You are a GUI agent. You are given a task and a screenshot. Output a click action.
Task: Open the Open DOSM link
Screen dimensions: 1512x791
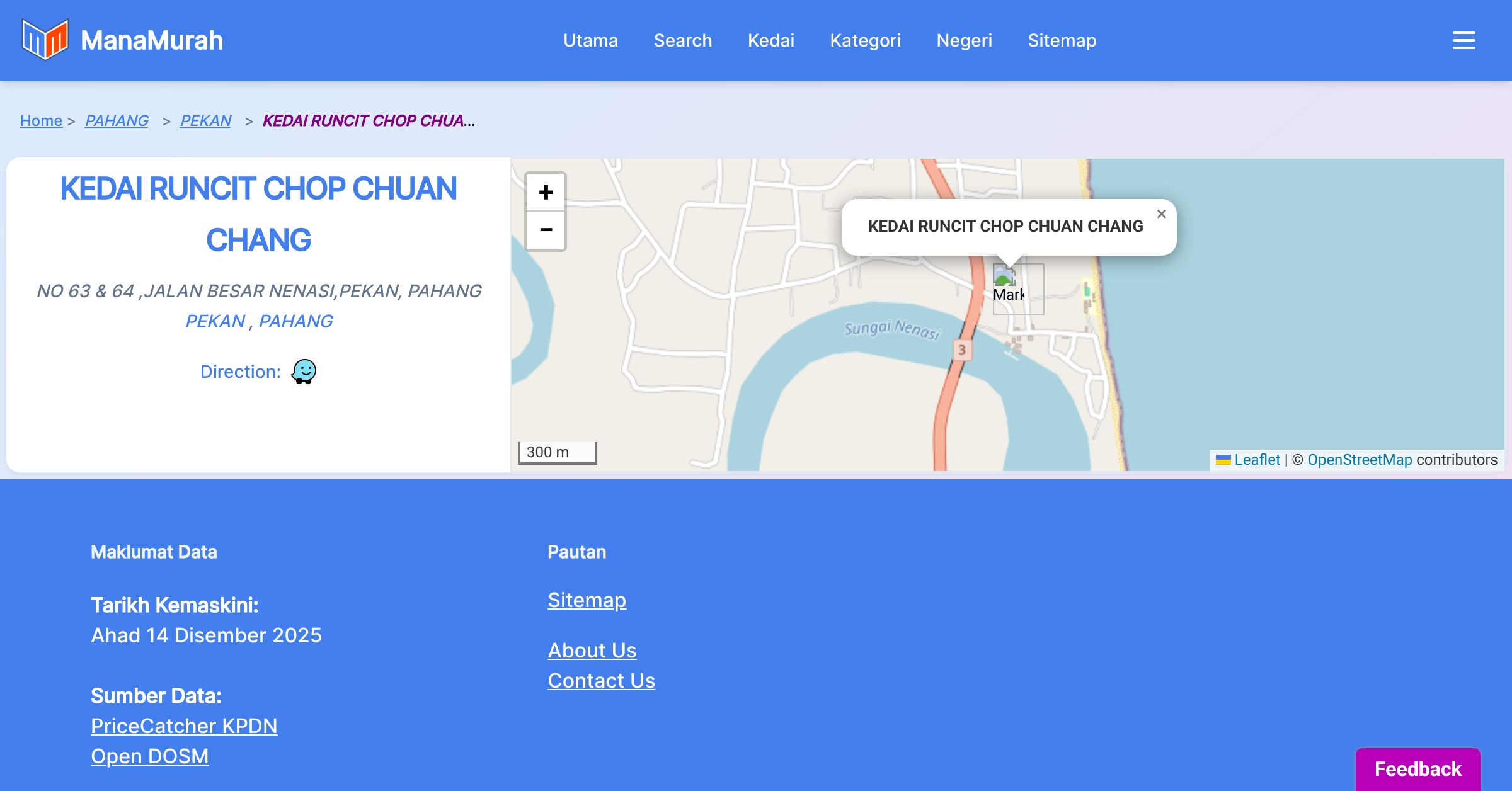pyautogui.click(x=149, y=756)
